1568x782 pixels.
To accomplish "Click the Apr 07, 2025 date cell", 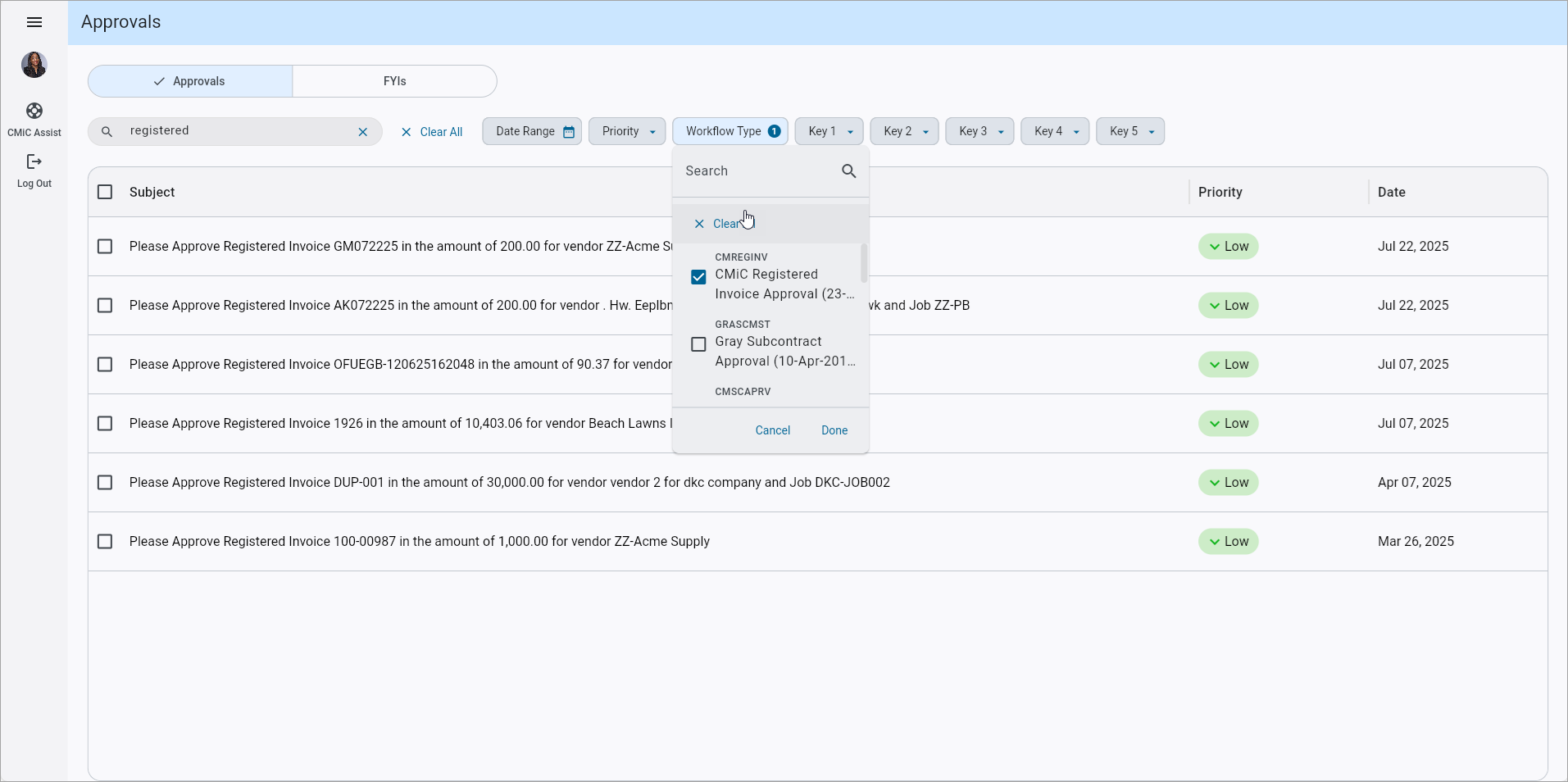I will pos(1415,483).
